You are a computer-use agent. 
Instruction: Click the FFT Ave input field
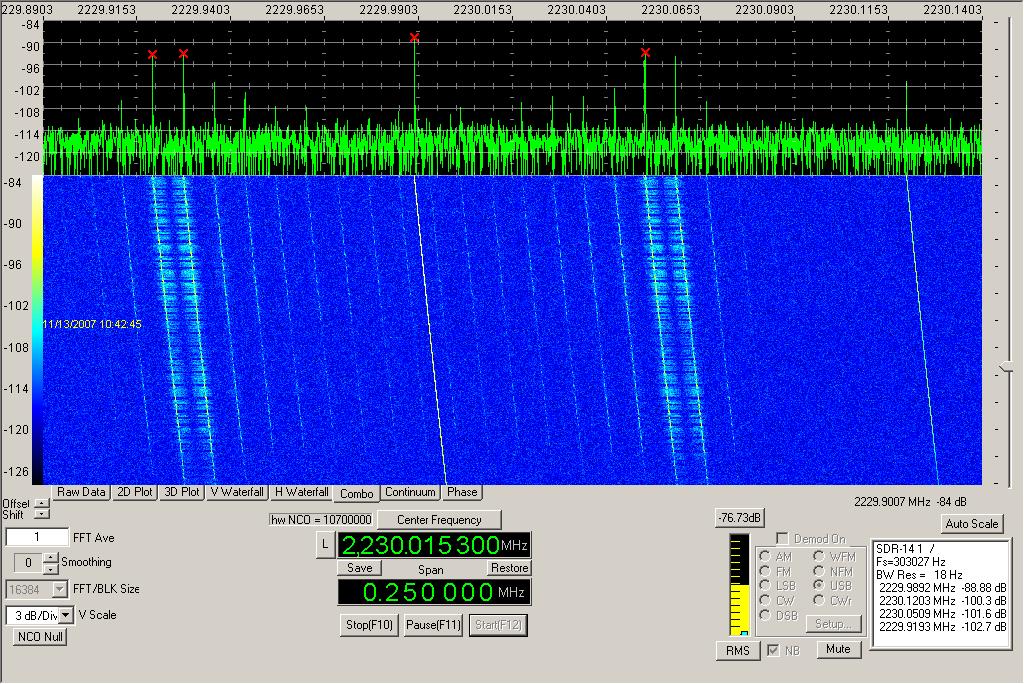[37, 538]
